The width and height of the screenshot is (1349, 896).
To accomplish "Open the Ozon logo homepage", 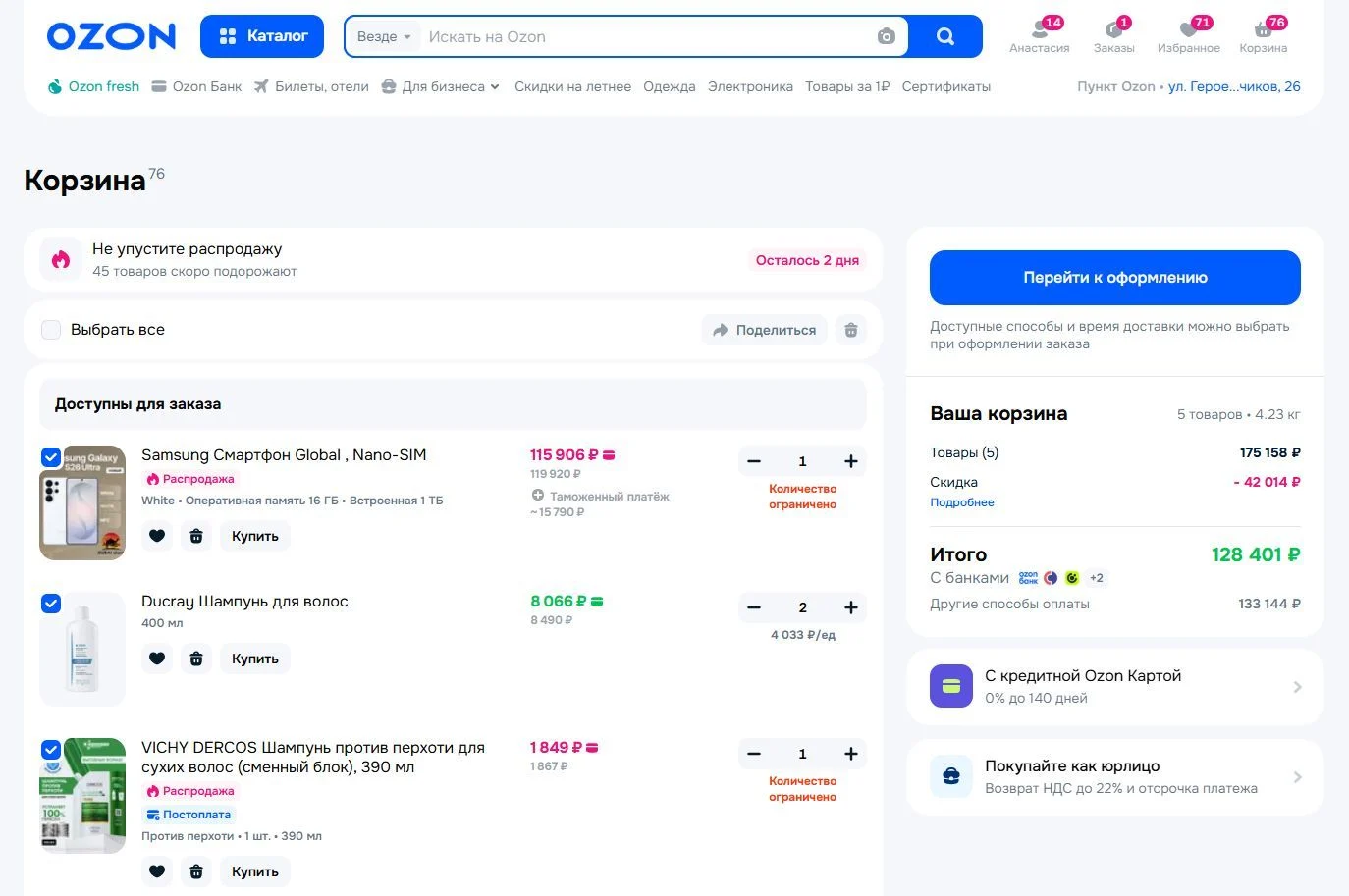I will [111, 36].
